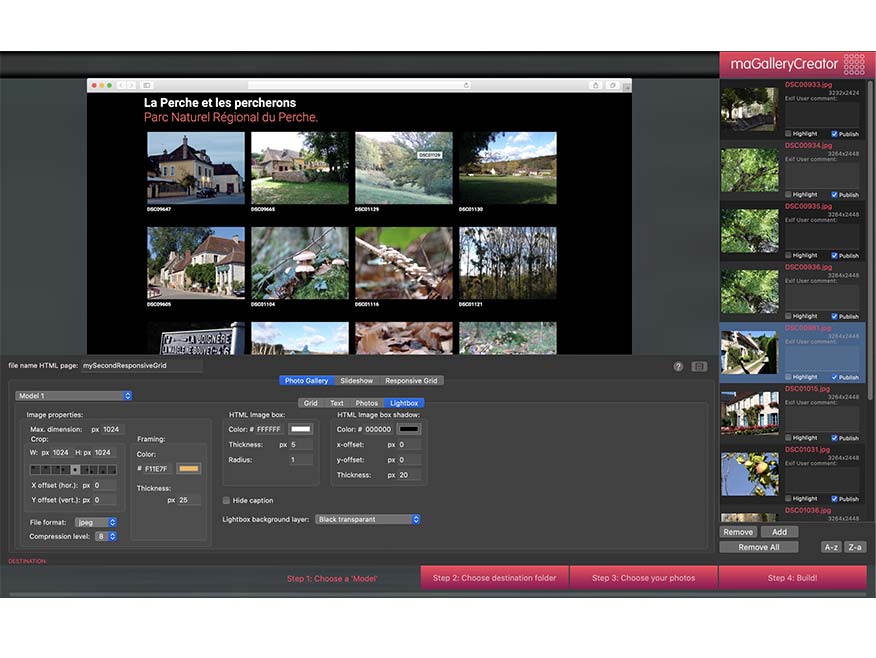876x658 pixels.
Task: Sort photos with the A-z button
Action: point(830,547)
